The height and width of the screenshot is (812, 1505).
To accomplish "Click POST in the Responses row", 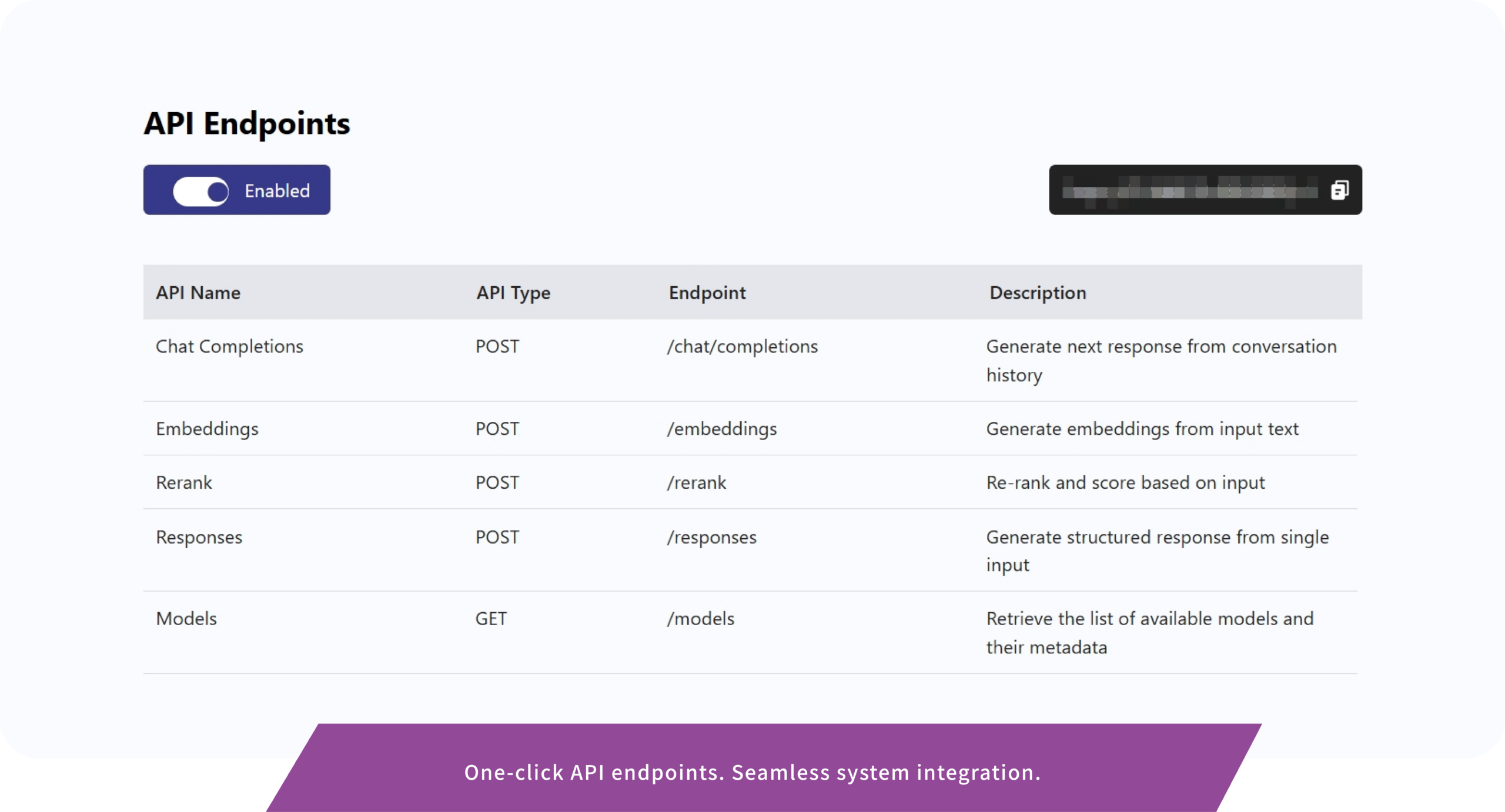I will [x=497, y=537].
